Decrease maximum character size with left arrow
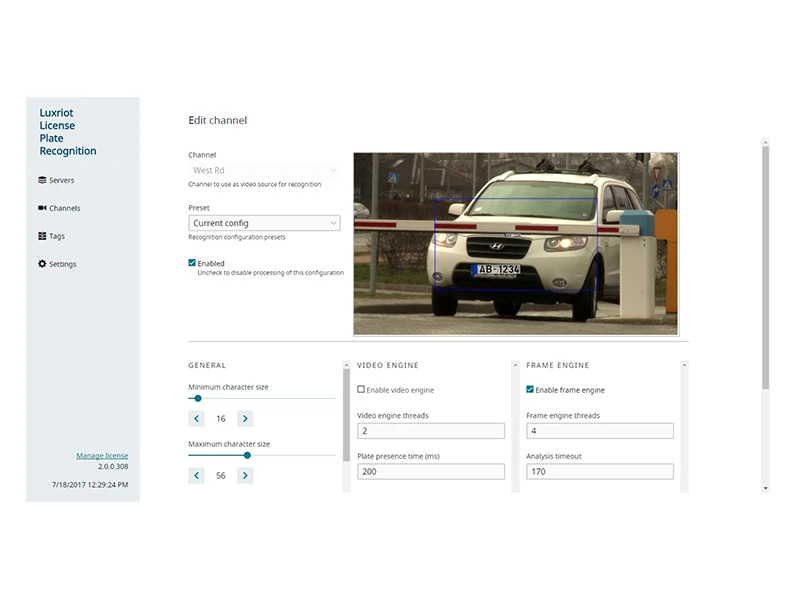Viewport: 800px width, 600px height. tap(196, 476)
